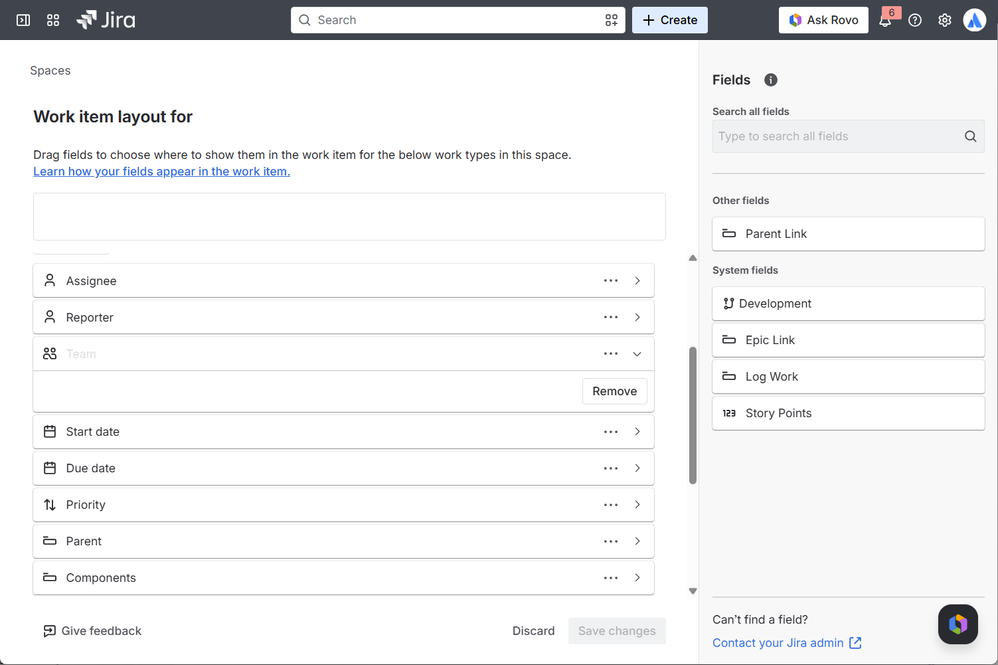Screen dimensions: 998x665
Task: Open more options for Priority
Action: pyautogui.click(x=611, y=505)
